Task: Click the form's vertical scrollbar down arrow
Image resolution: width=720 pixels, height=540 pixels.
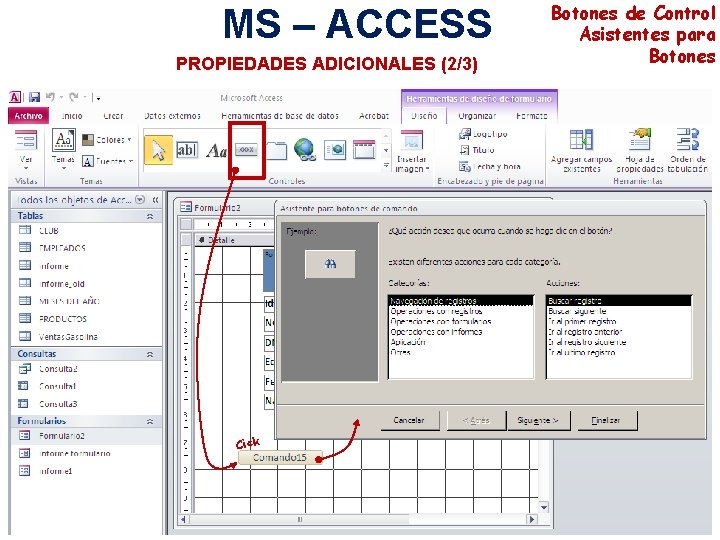Action: pyautogui.click(x=544, y=507)
